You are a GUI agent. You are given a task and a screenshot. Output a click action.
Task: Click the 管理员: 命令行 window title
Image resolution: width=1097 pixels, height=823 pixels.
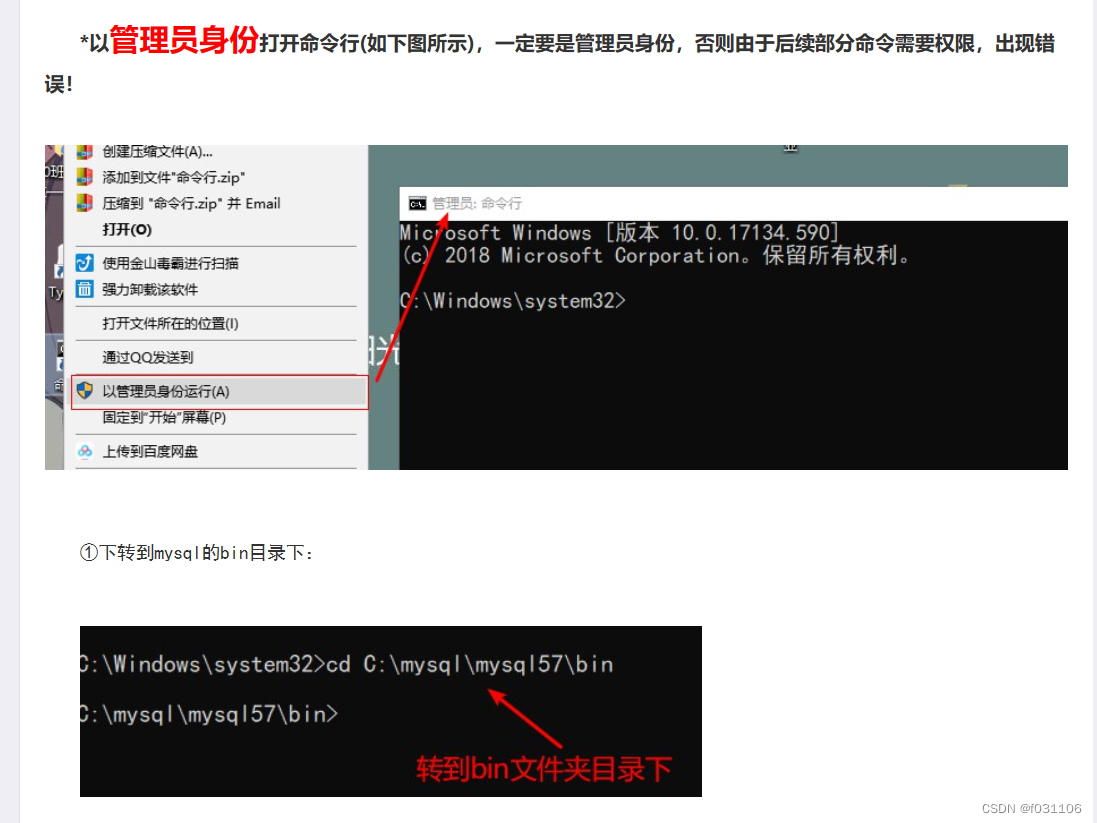point(476,204)
